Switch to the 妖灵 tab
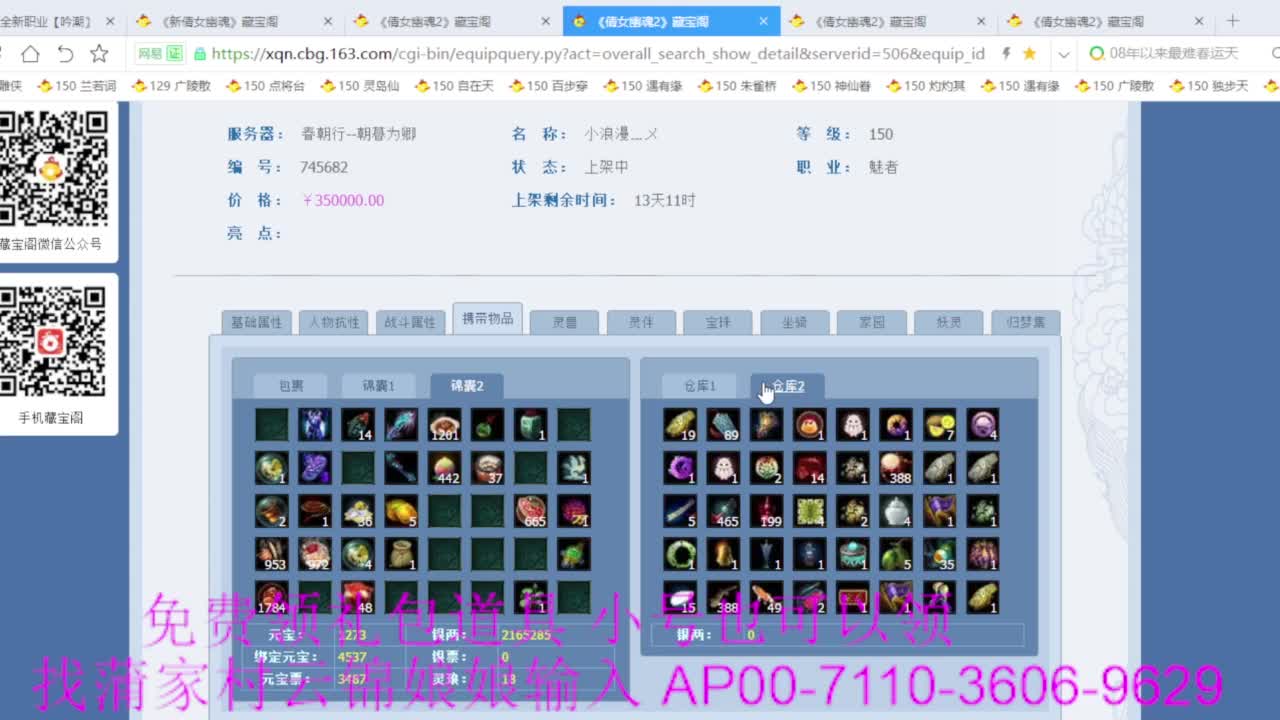This screenshot has height=720, width=1280. pyautogui.click(x=949, y=322)
